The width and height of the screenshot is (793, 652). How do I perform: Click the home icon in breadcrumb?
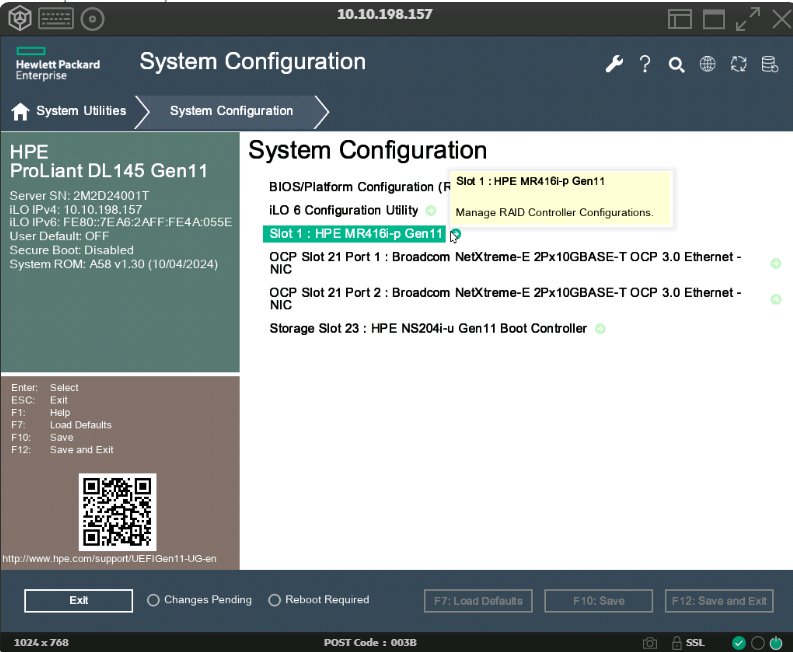coord(20,111)
